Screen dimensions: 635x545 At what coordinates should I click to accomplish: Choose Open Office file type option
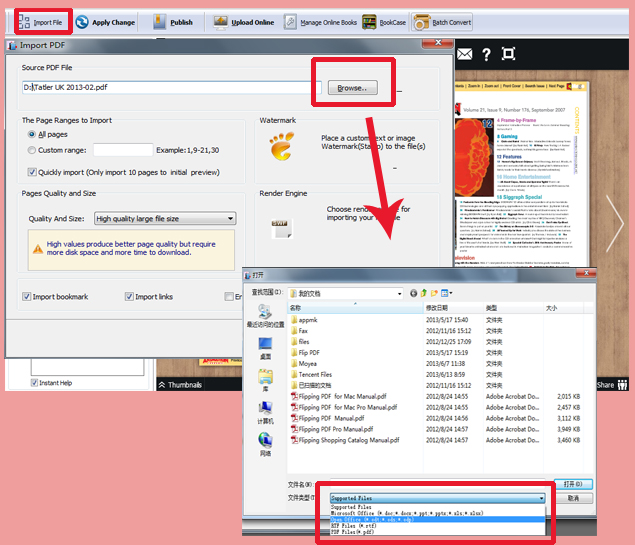point(437,519)
